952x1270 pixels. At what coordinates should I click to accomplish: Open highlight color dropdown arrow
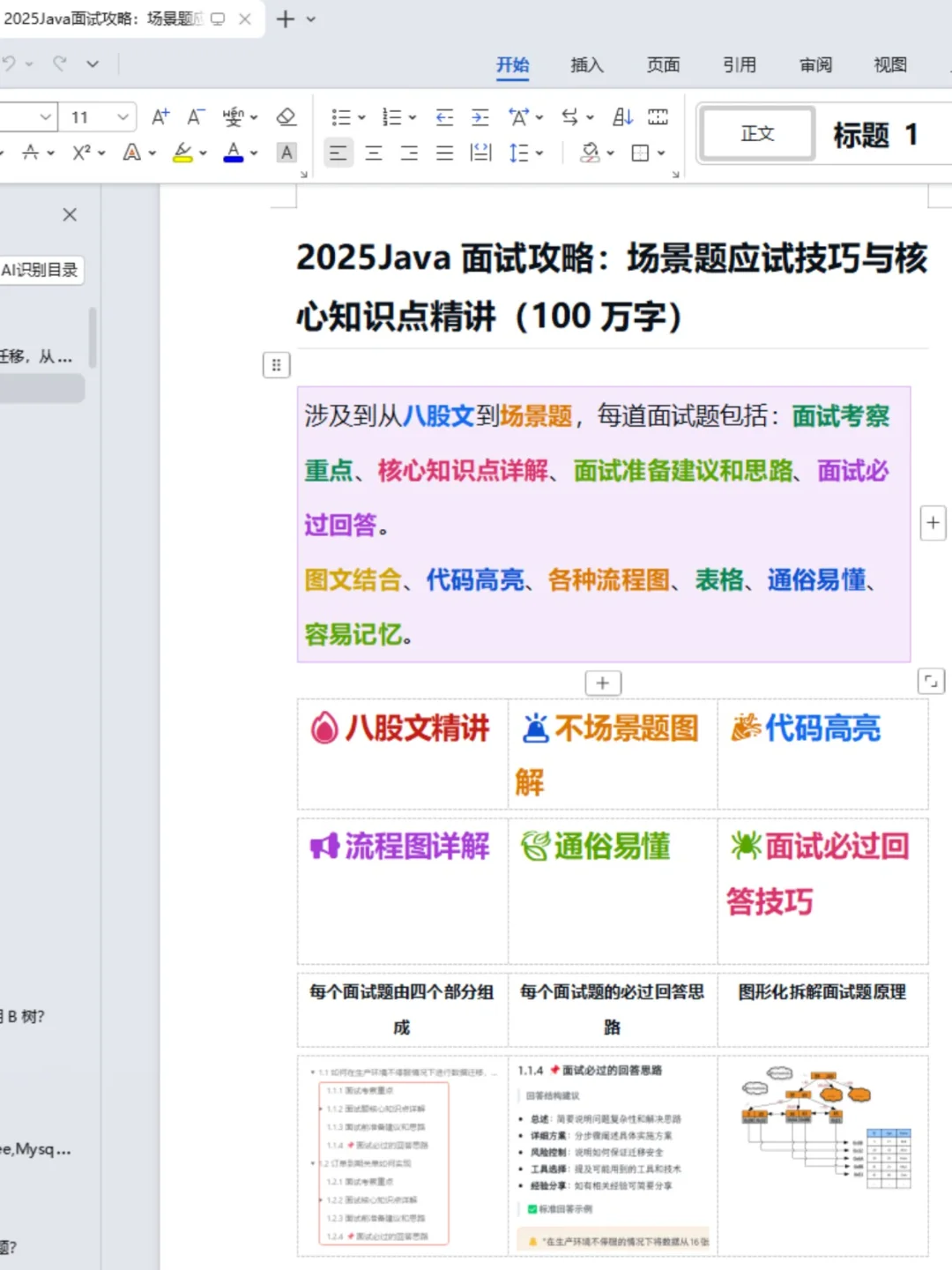point(204,153)
